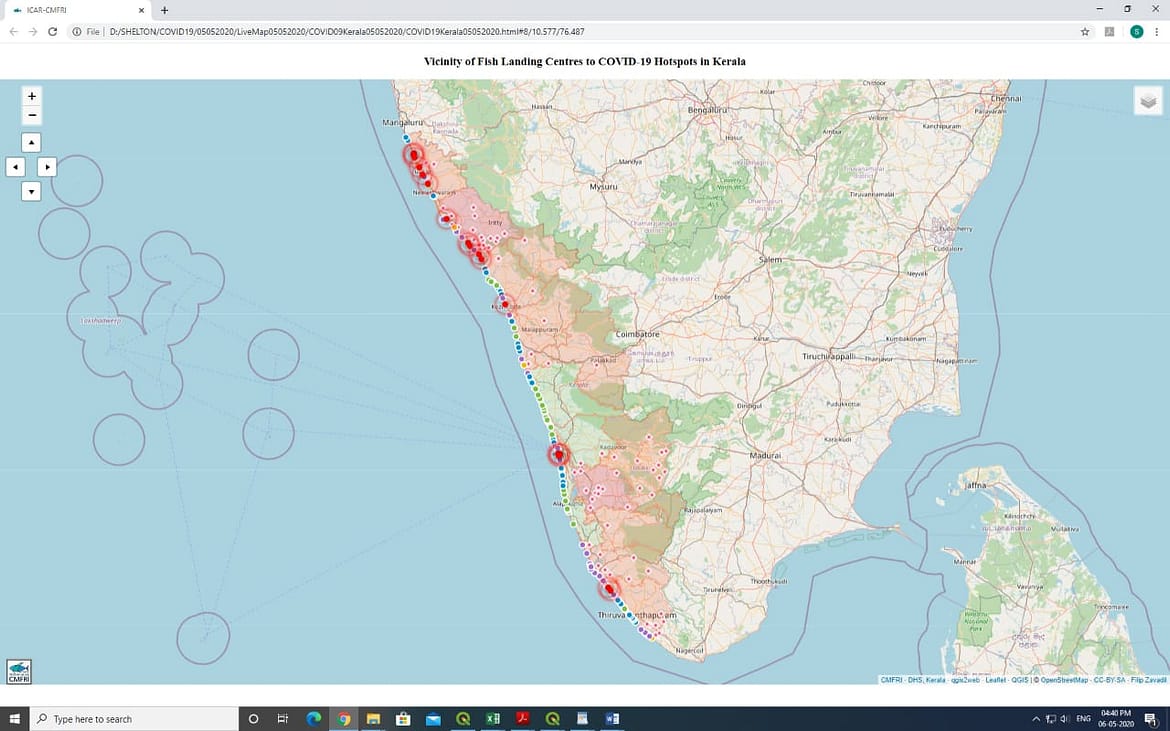
Task: Open the OpenStreetMap attribution link
Action: tap(1064, 680)
